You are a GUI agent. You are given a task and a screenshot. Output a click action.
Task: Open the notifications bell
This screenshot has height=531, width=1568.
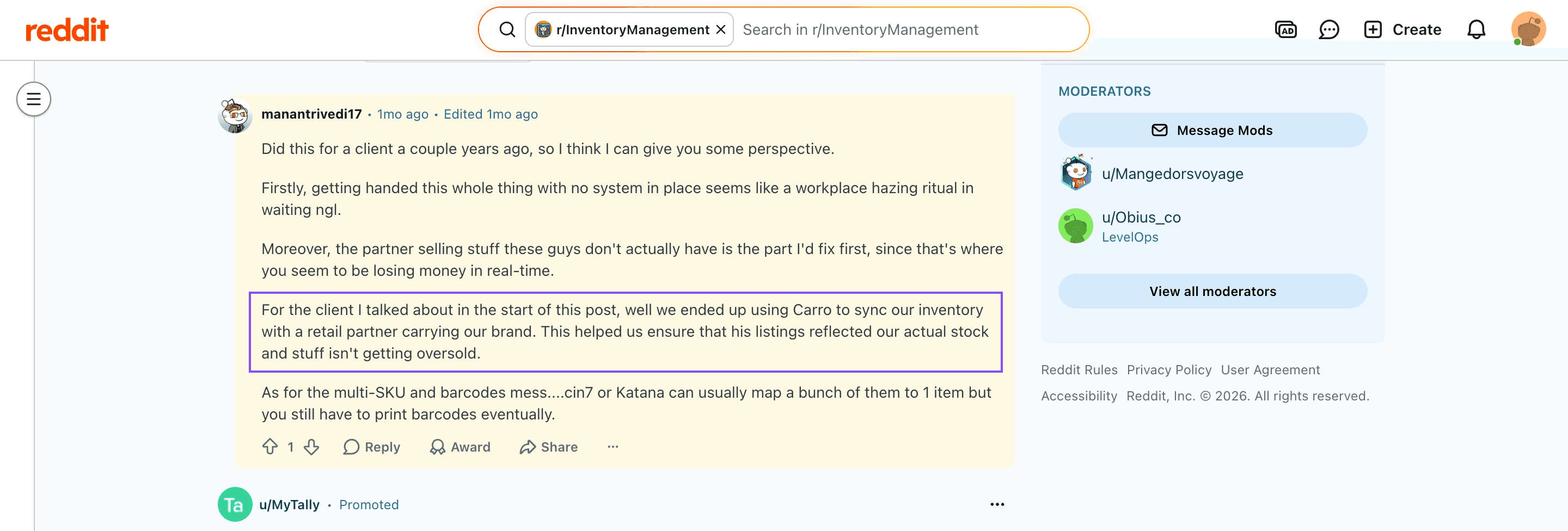[x=1476, y=29]
